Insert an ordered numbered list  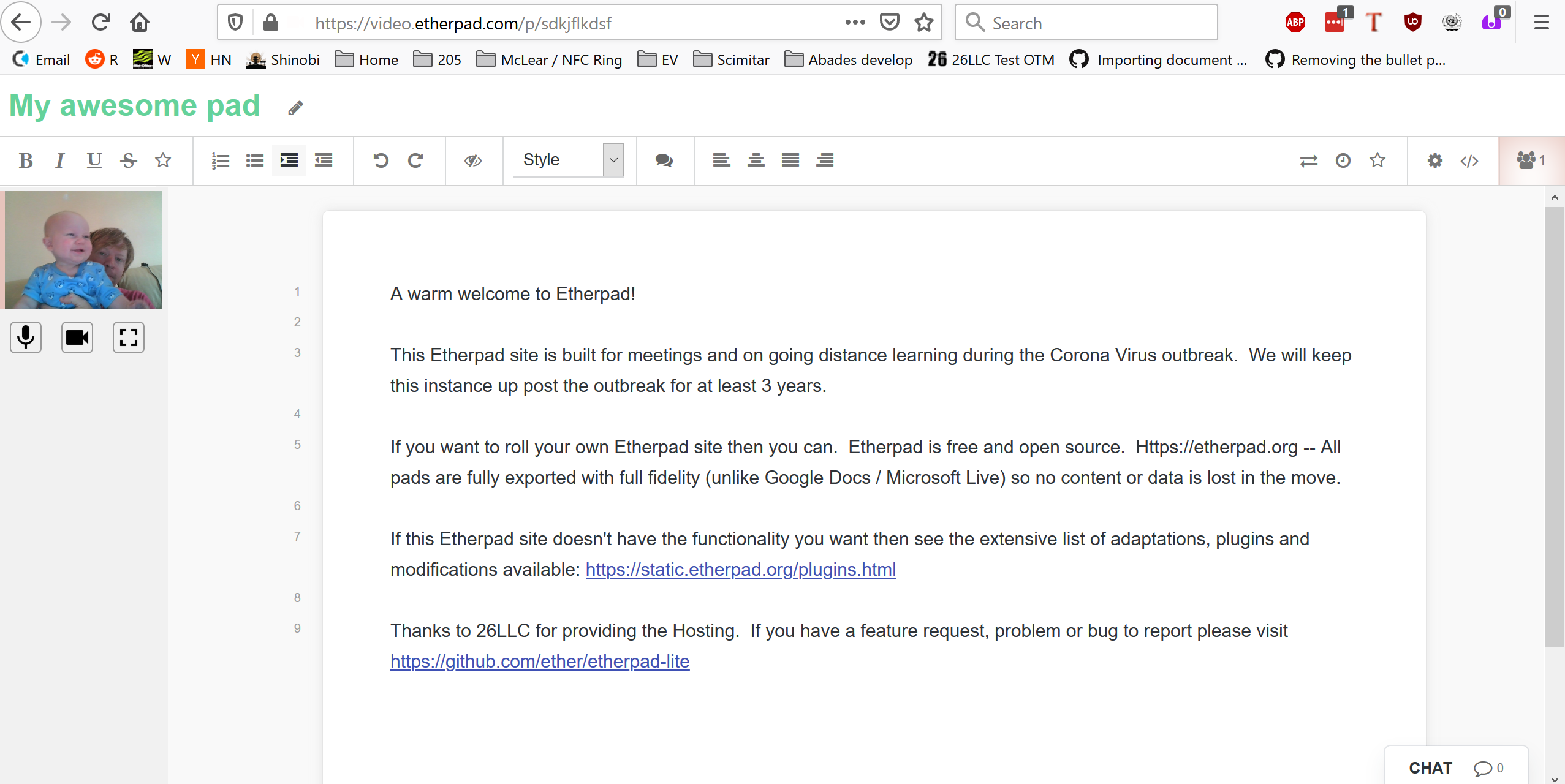click(x=220, y=160)
